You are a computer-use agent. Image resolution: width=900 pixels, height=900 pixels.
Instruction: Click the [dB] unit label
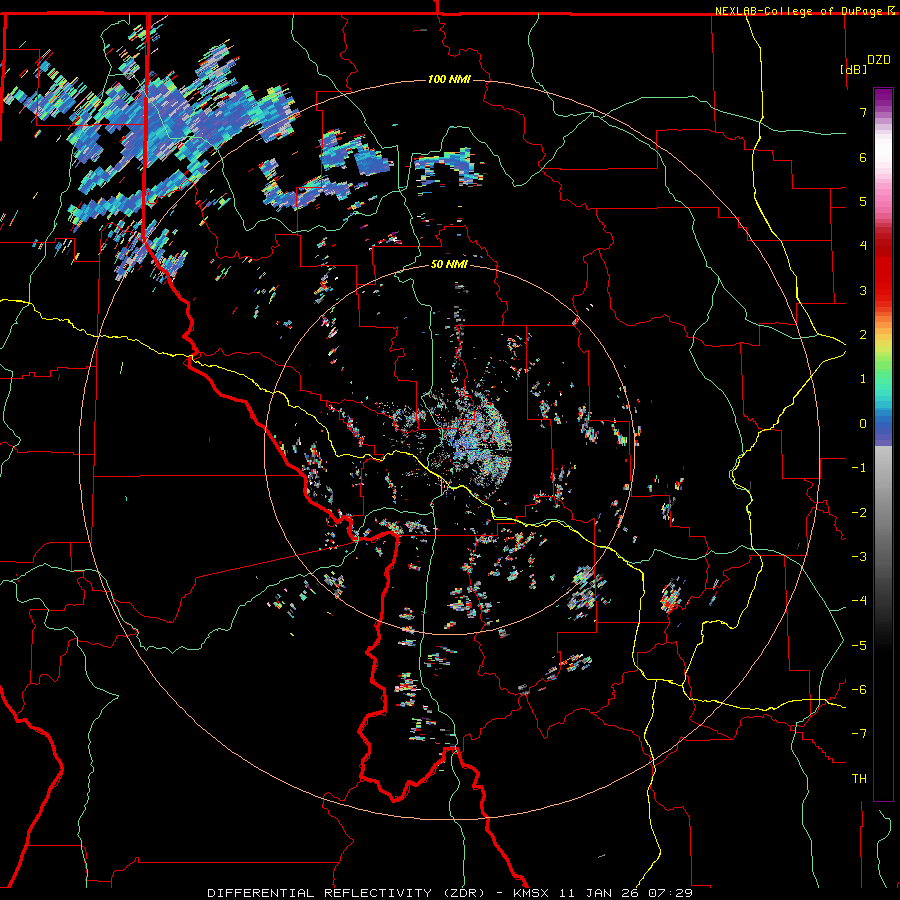tap(854, 69)
